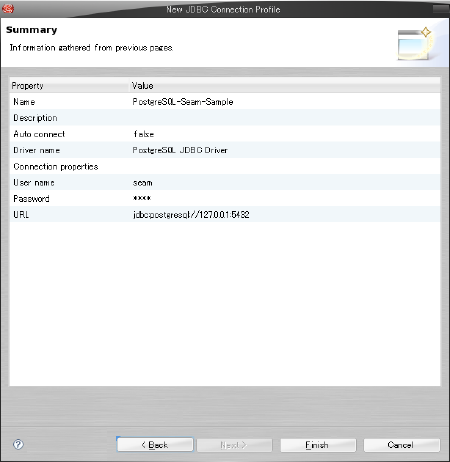450x462 pixels.
Task: Click the Finish button
Action: [318, 445]
